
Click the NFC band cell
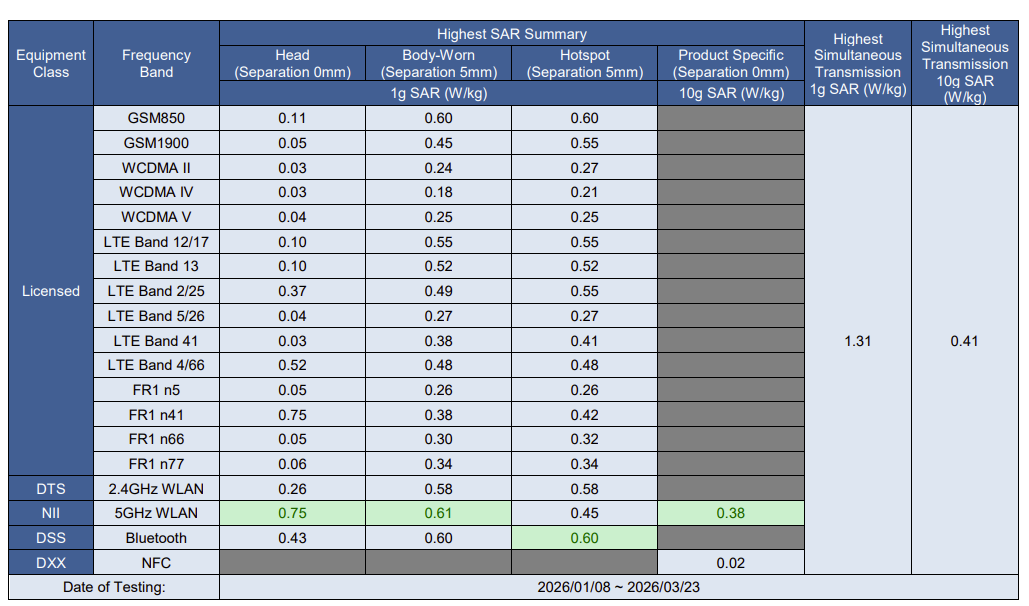[156, 563]
